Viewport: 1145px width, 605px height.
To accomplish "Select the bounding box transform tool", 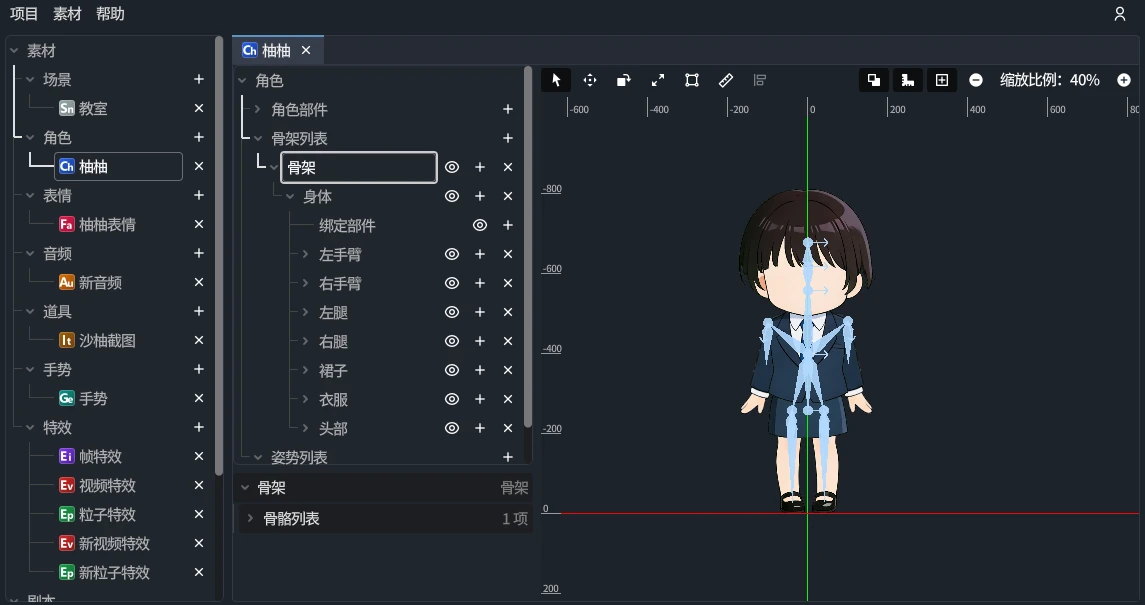I will (692, 80).
